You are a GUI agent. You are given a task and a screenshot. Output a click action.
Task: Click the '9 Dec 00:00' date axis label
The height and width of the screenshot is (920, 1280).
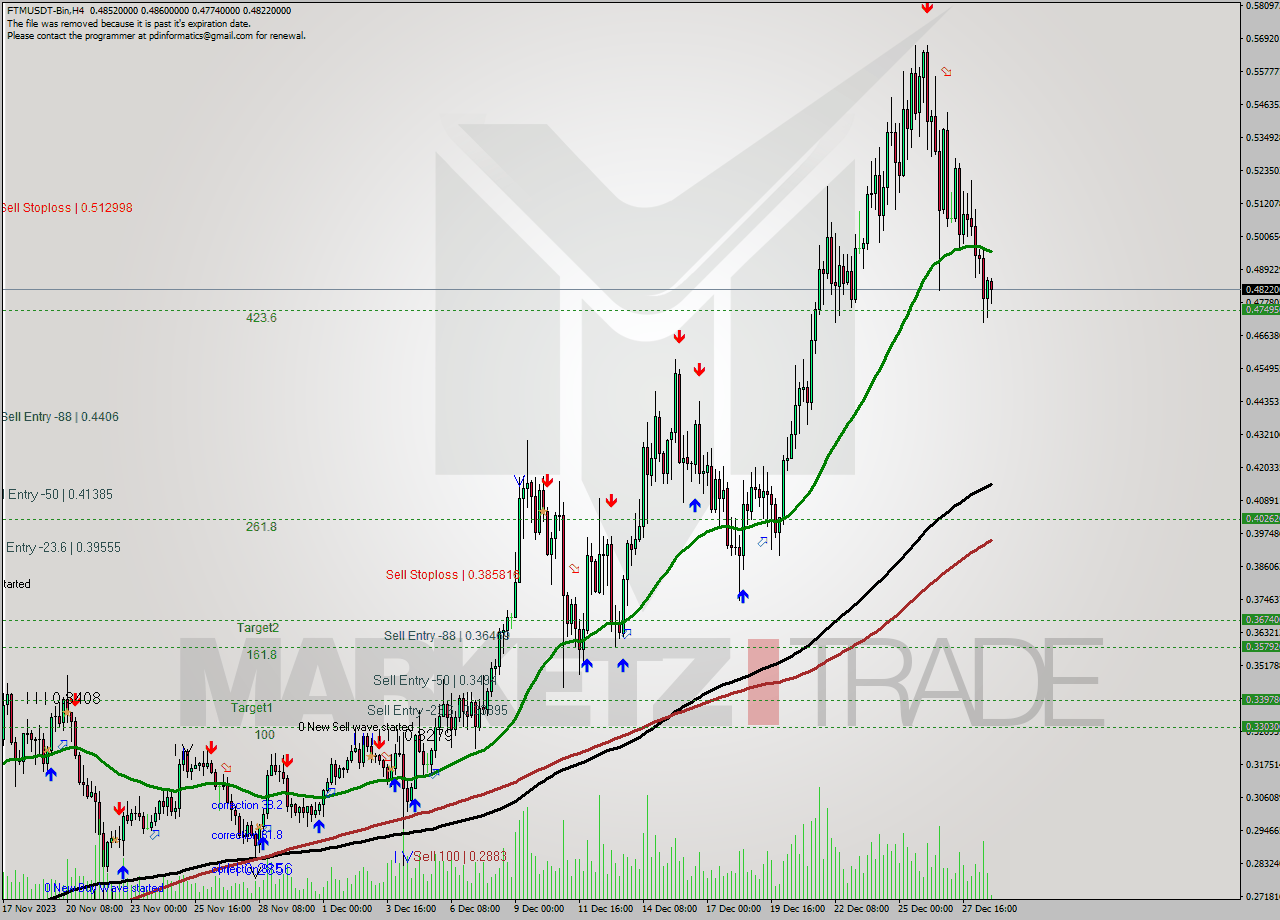click(x=539, y=909)
